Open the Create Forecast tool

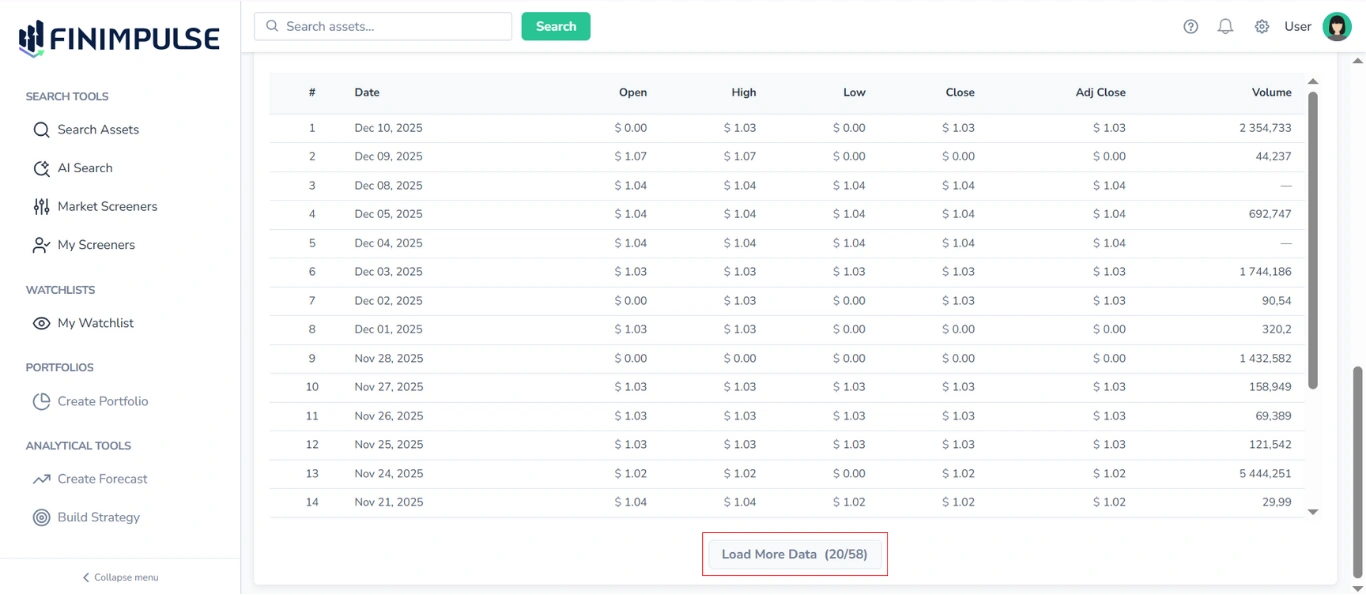coord(103,478)
